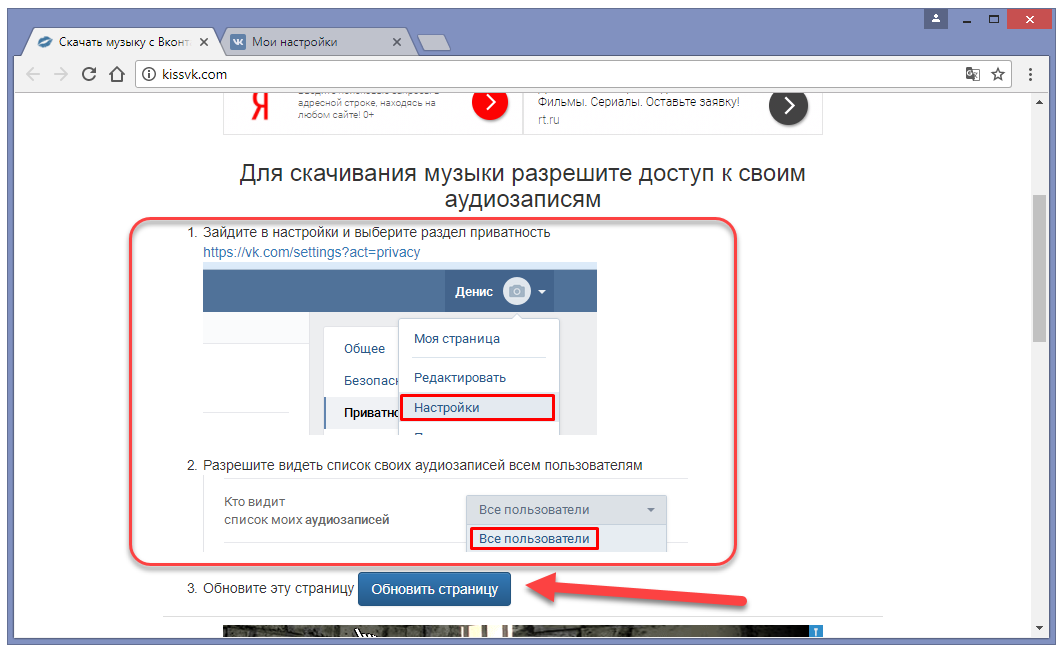Click the dark rt.ru ad arrow button

click(x=788, y=105)
